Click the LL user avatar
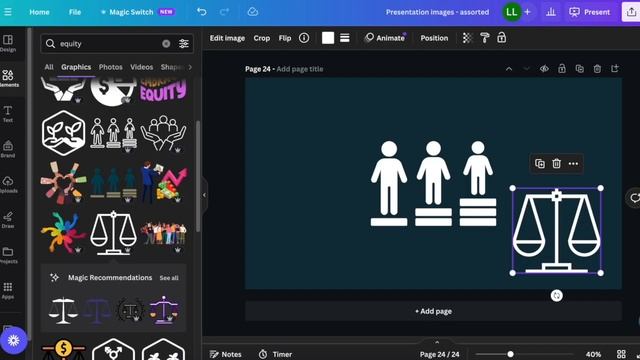The width and height of the screenshot is (640, 360). click(511, 12)
